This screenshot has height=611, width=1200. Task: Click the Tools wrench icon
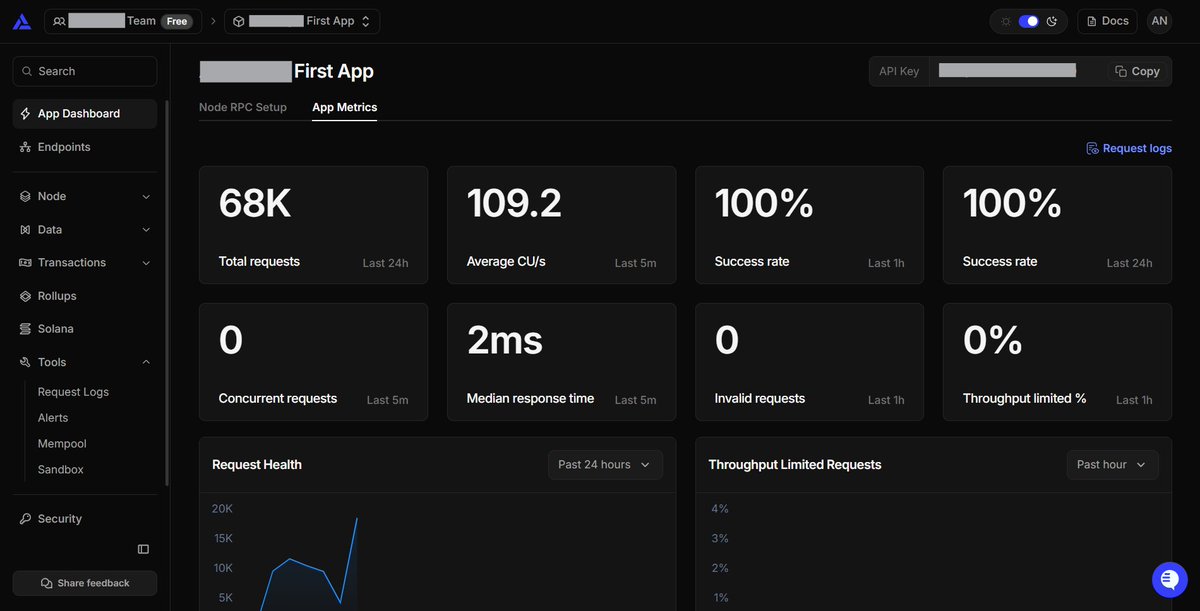(25, 362)
